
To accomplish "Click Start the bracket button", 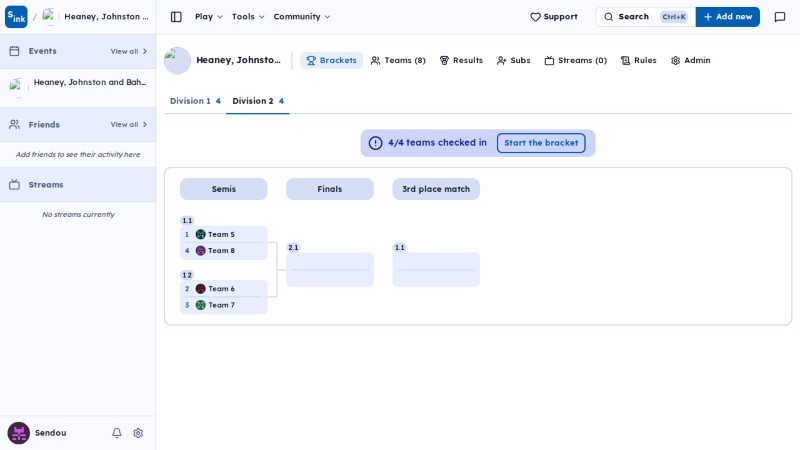I will pyautogui.click(x=541, y=143).
